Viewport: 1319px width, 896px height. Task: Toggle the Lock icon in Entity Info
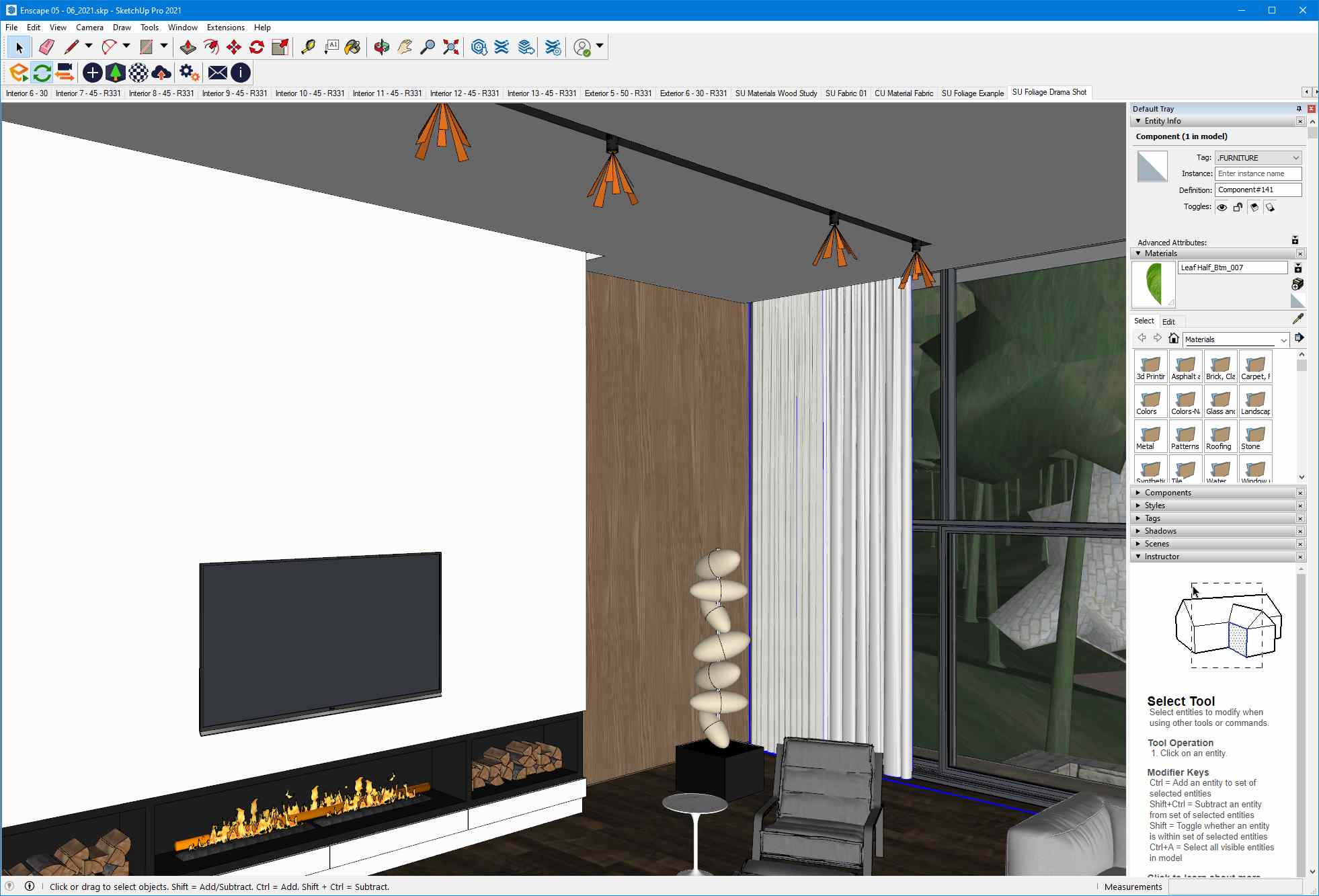pyautogui.click(x=1238, y=207)
